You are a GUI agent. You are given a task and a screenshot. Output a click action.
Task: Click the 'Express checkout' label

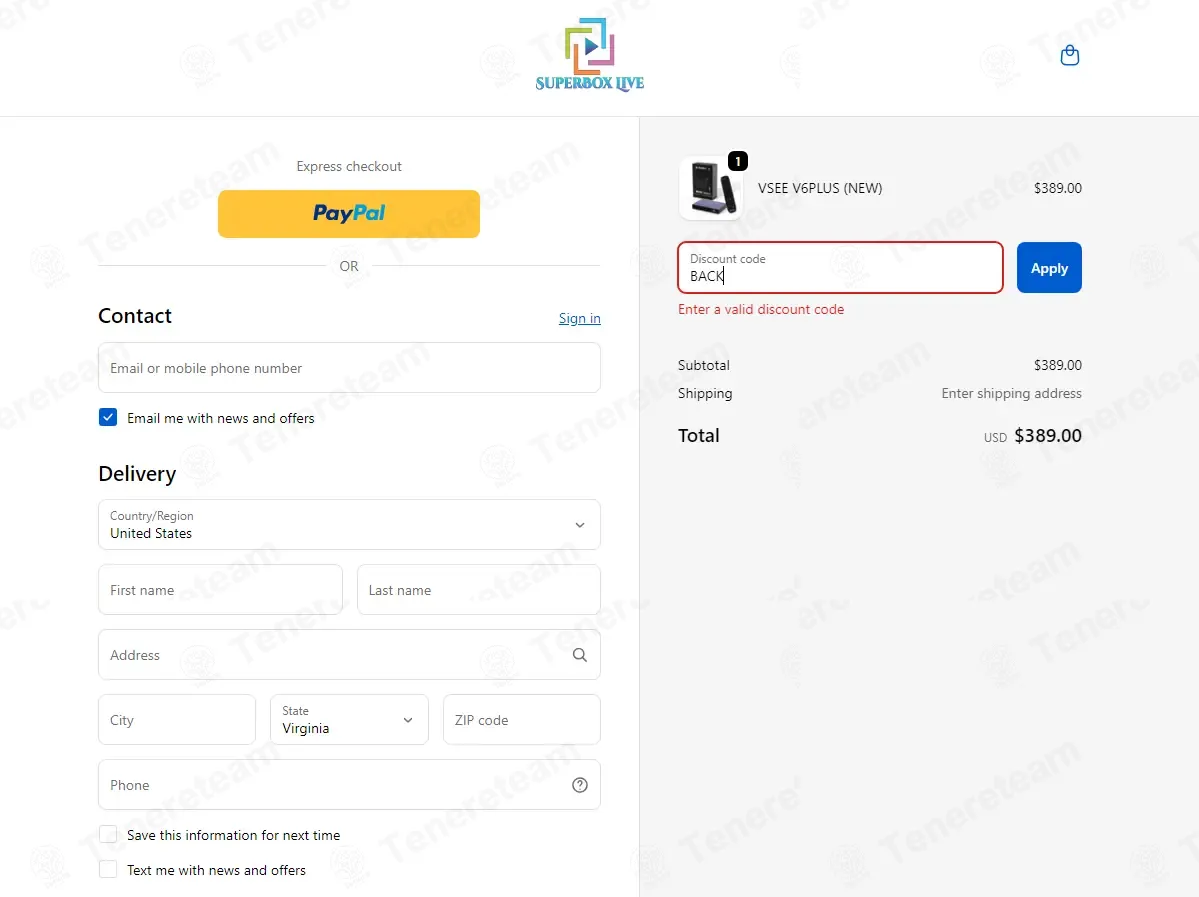[x=349, y=166]
